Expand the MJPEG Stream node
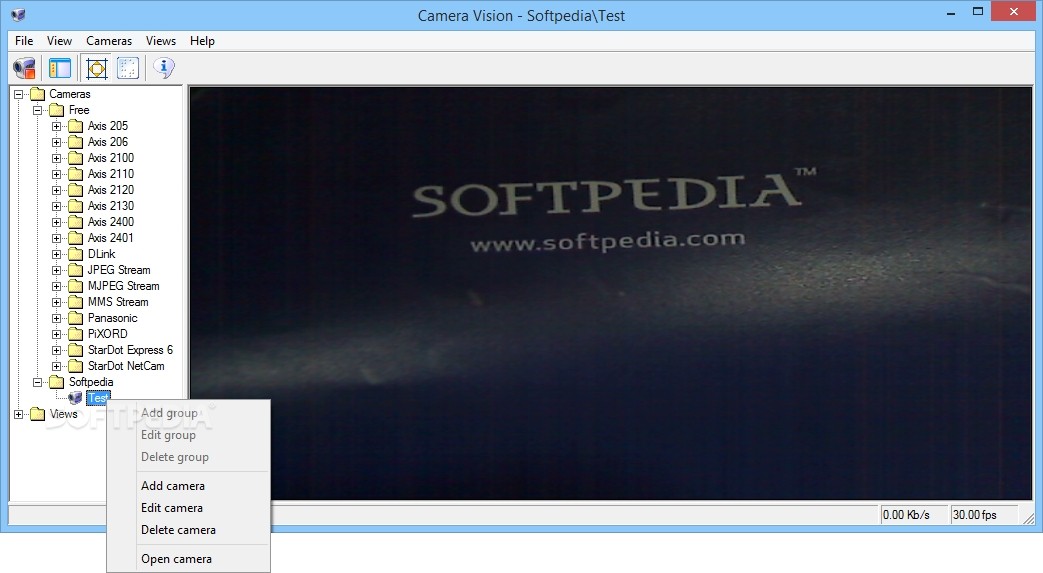Viewport: 1043px width, 573px height. click(57, 286)
